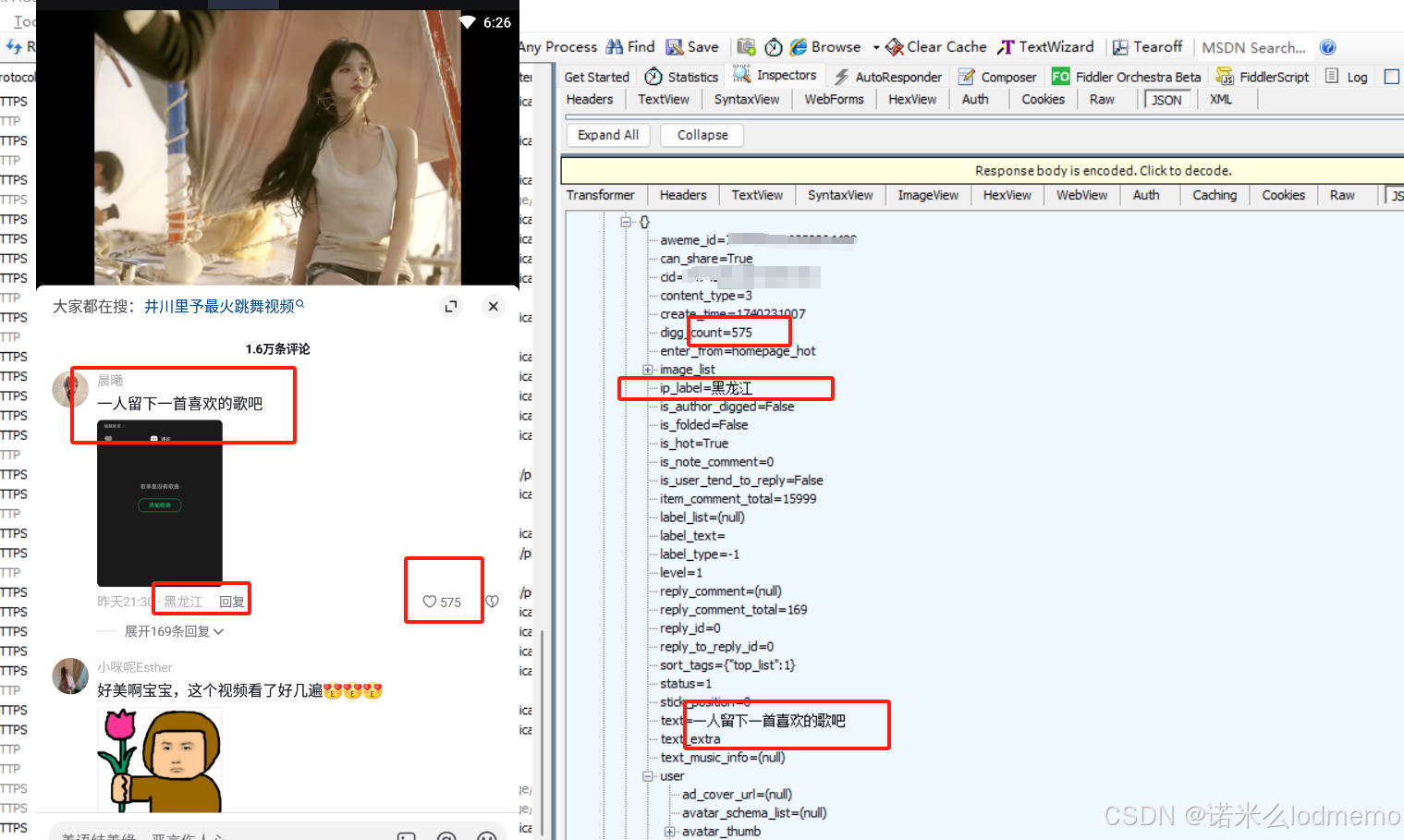Open the Inspectors tab
Image resolution: width=1404 pixels, height=840 pixels.
click(x=775, y=75)
